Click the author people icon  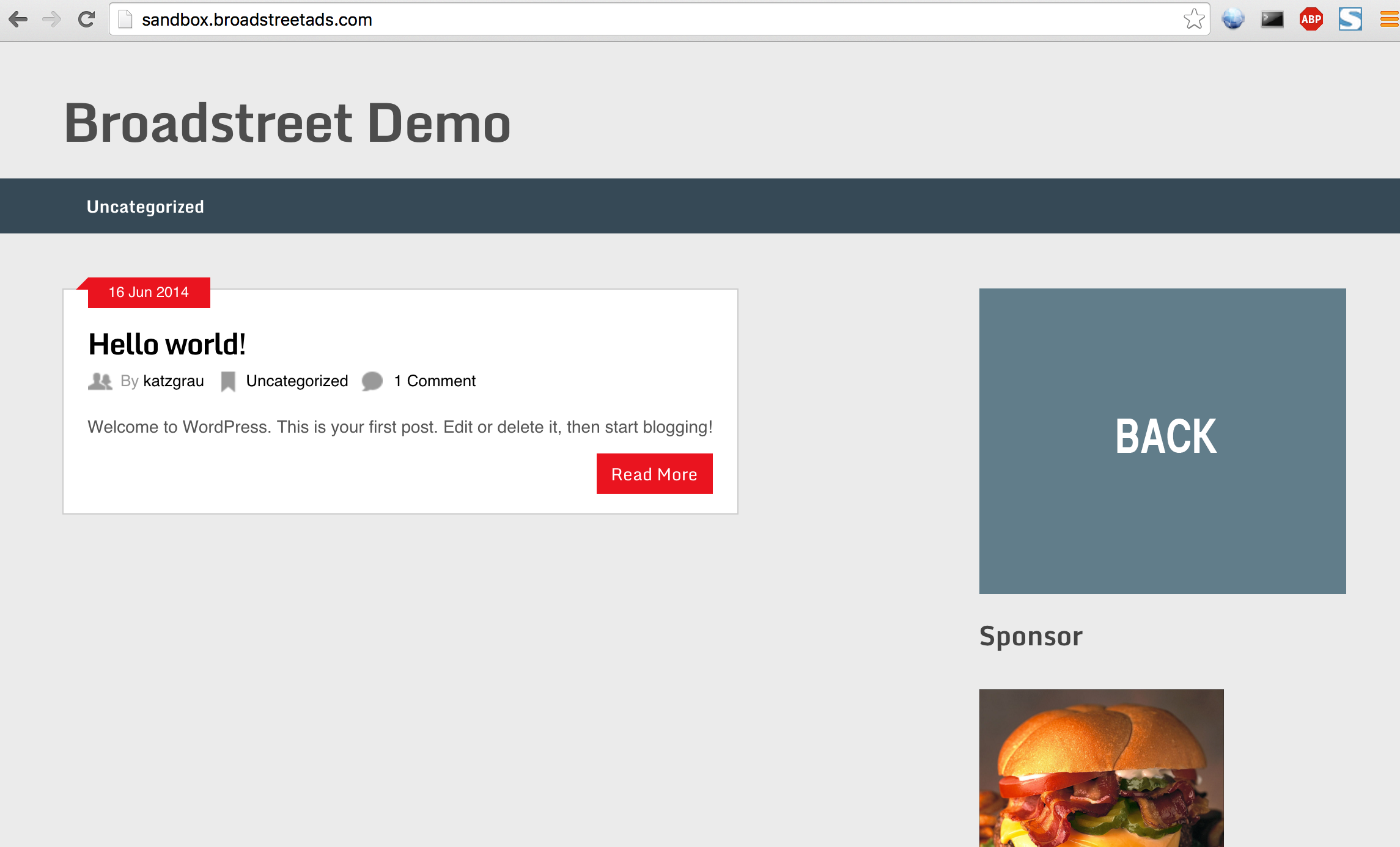100,381
